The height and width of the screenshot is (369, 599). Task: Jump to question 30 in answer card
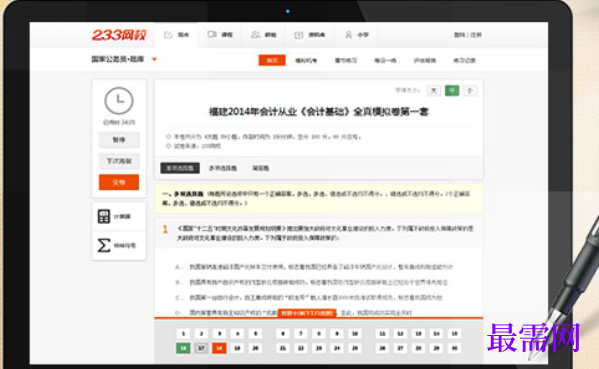point(454,348)
